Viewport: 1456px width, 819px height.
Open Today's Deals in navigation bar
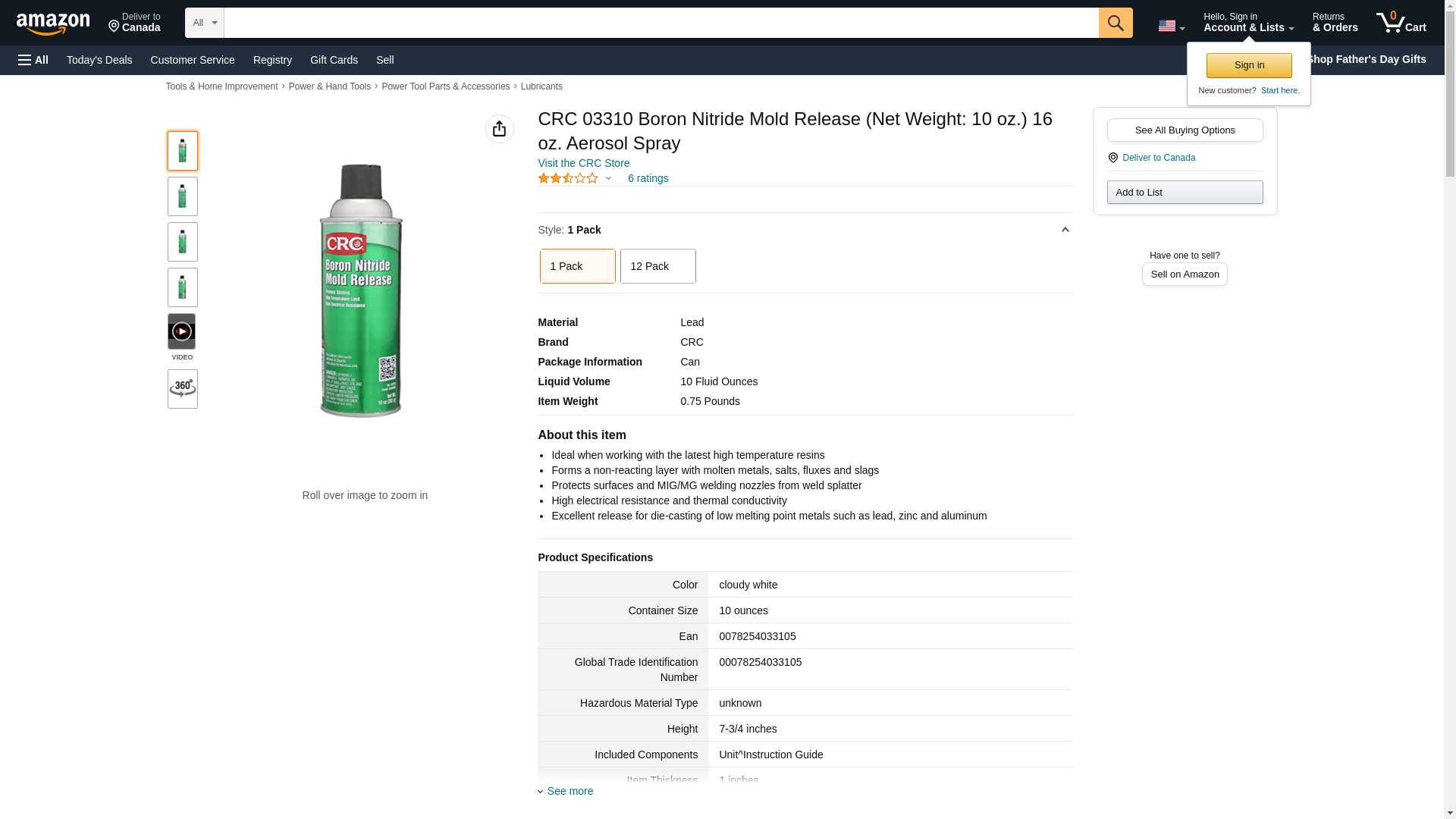[x=99, y=60]
